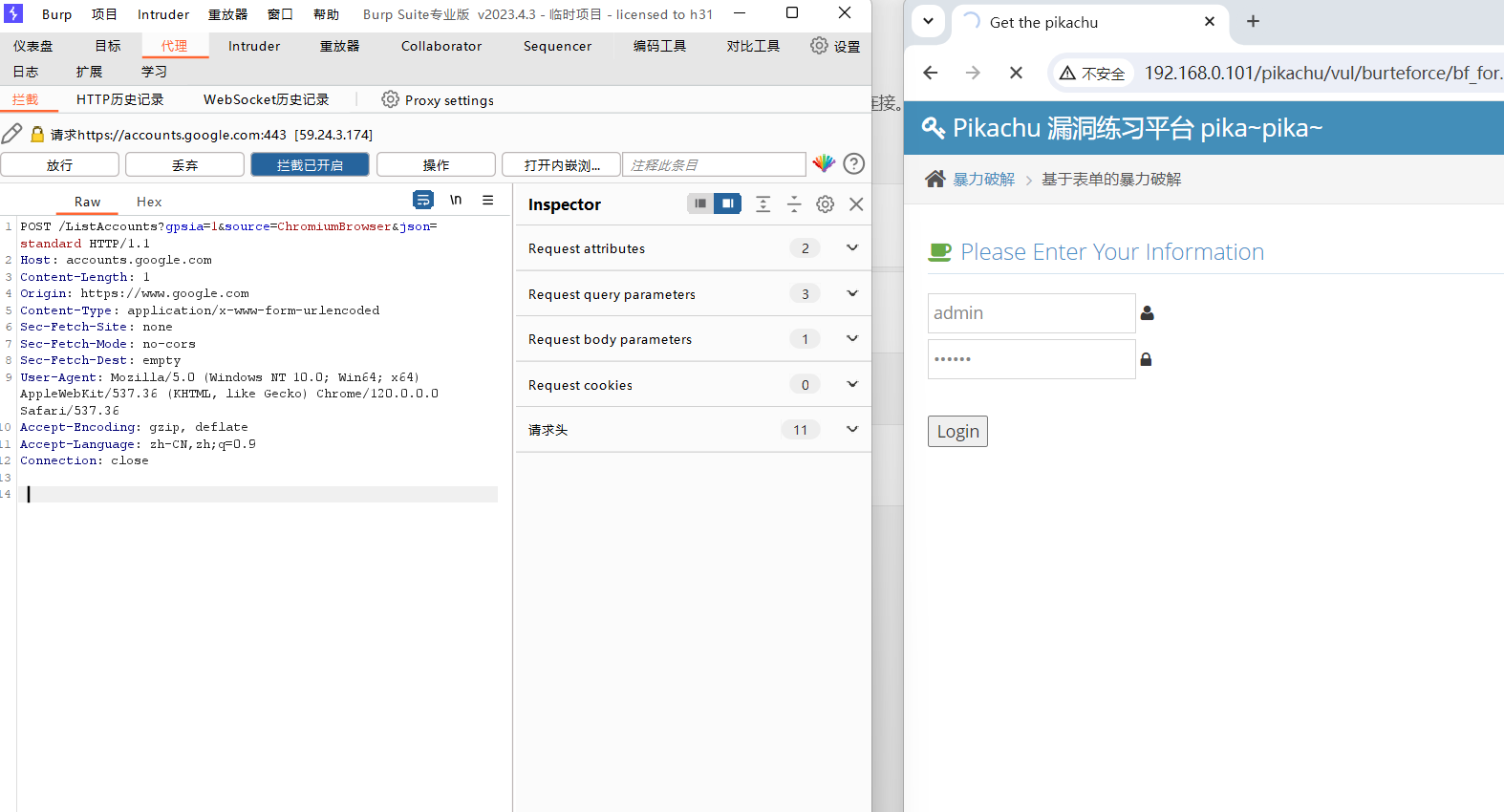
Task: Click 打开内嵌浏览器 button
Action: (561, 164)
